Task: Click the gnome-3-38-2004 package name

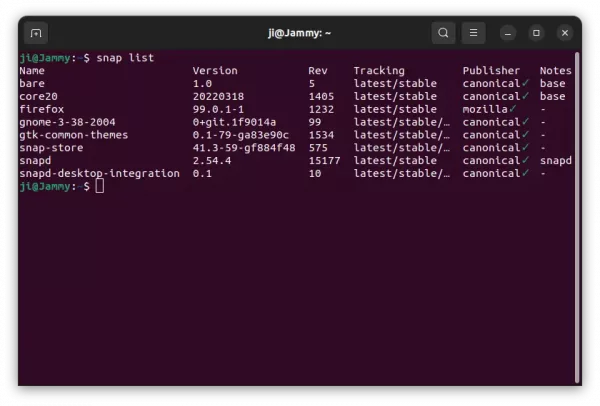Action: click(67, 122)
